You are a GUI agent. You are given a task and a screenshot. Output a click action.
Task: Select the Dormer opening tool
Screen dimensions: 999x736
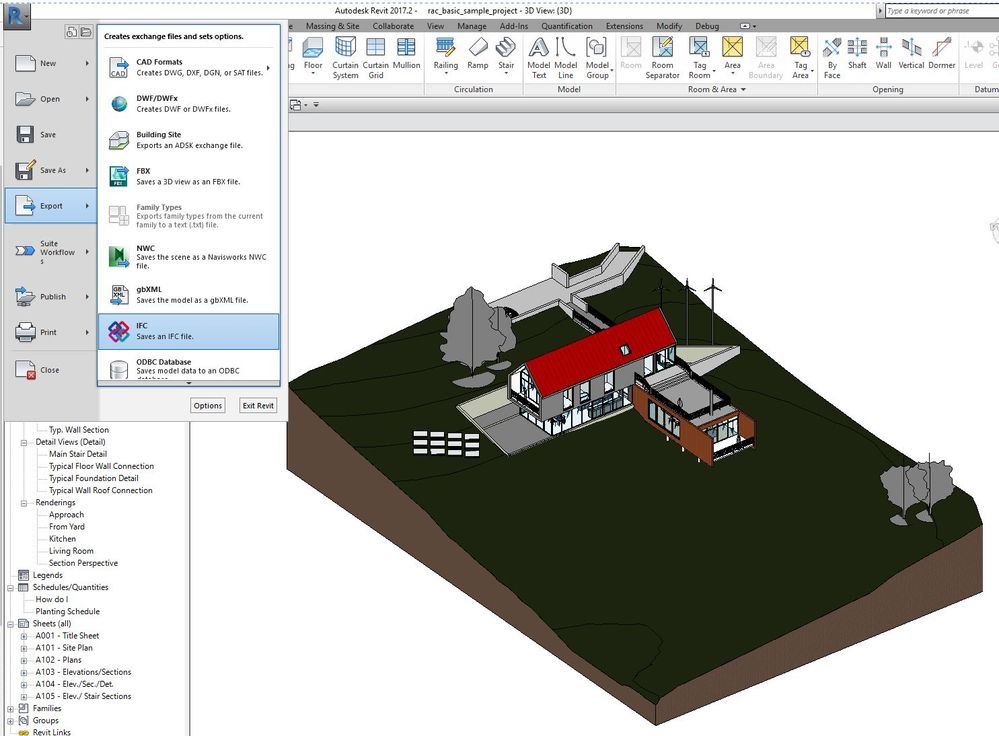pyautogui.click(x=942, y=54)
